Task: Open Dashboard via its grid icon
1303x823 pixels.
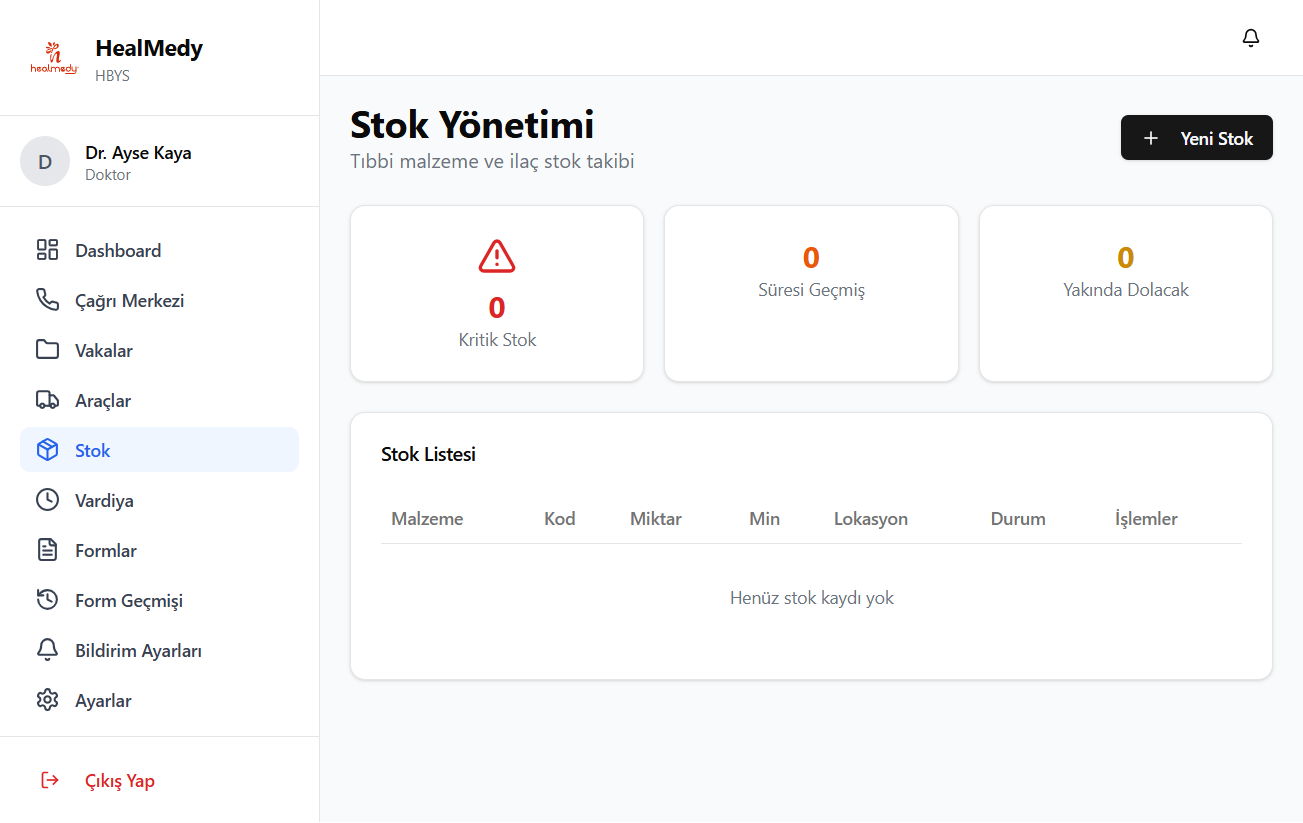Action: [x=47, y=249]
